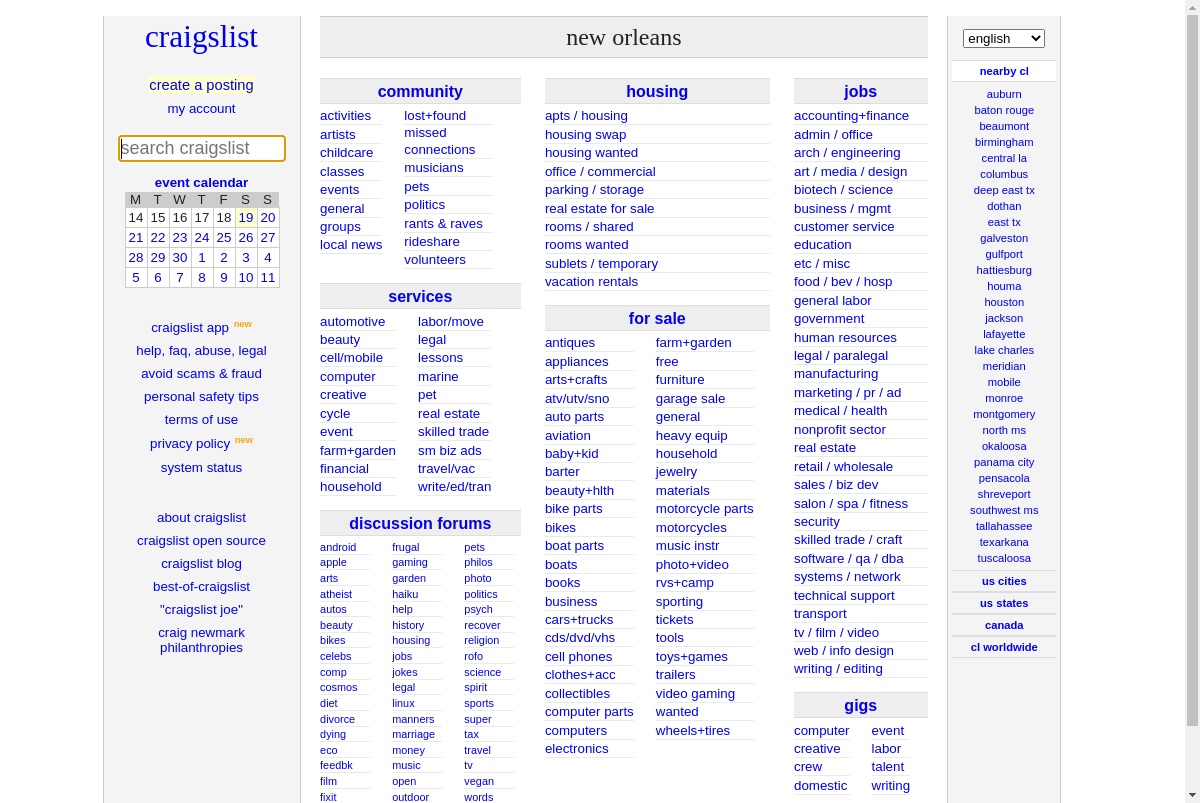Image resolution: width=1200 pixels, height=803 pixels.
Task: Open craig newmark philanthropies link
Action: [201, 640]
